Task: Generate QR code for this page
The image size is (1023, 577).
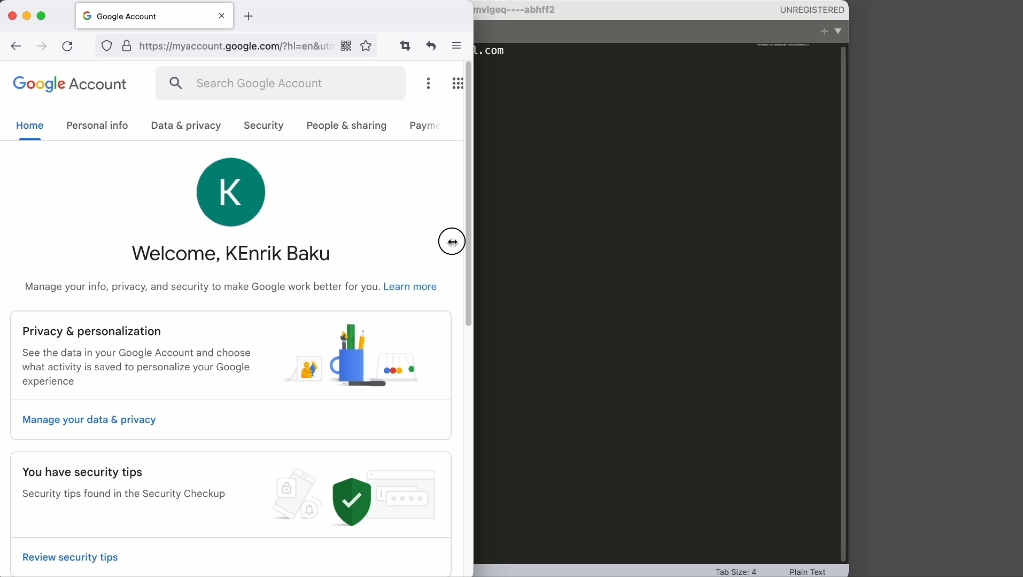Action: pyautogui.click(x=346, y=46)
